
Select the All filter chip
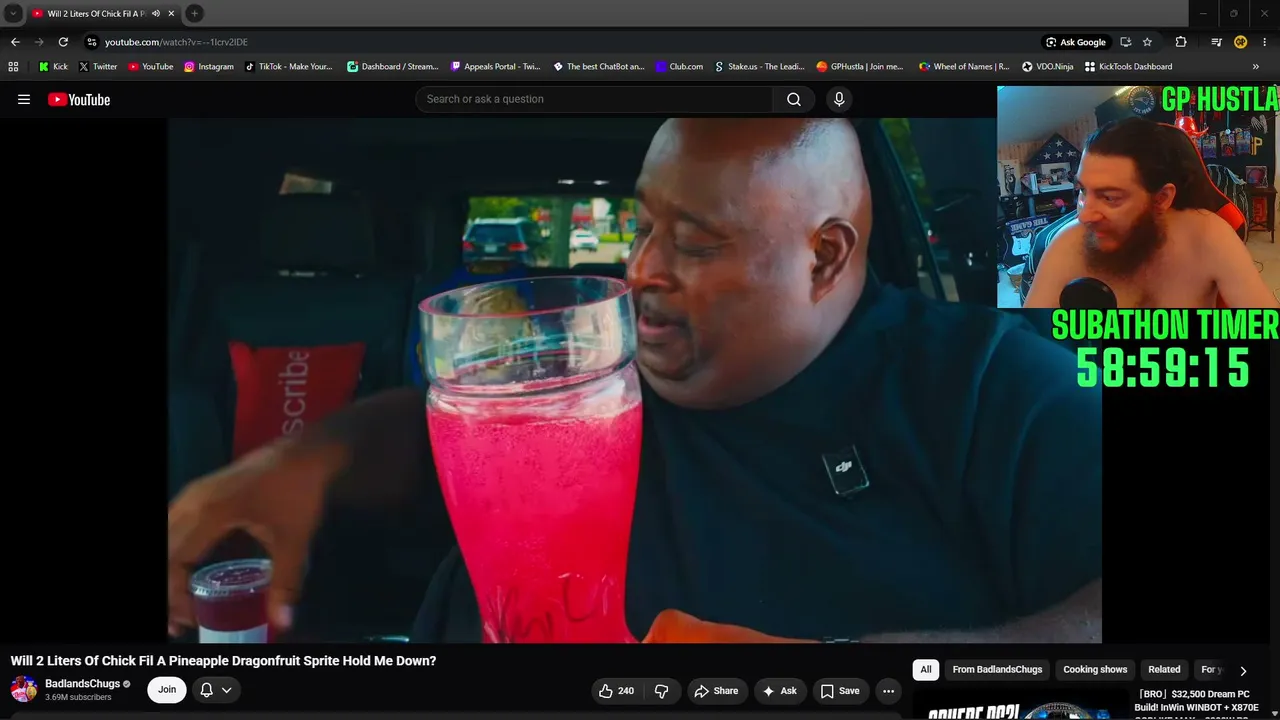click(926, 670)
